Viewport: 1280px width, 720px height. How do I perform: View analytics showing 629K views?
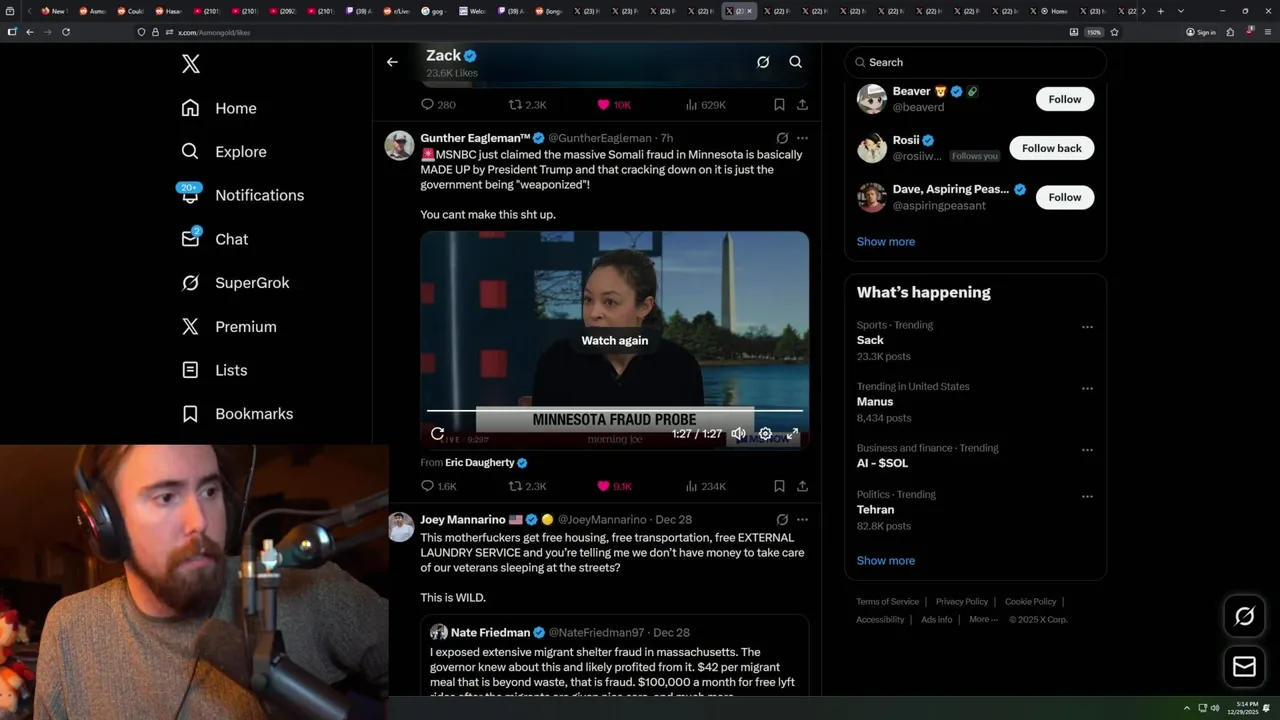click(x=705, y=104)
